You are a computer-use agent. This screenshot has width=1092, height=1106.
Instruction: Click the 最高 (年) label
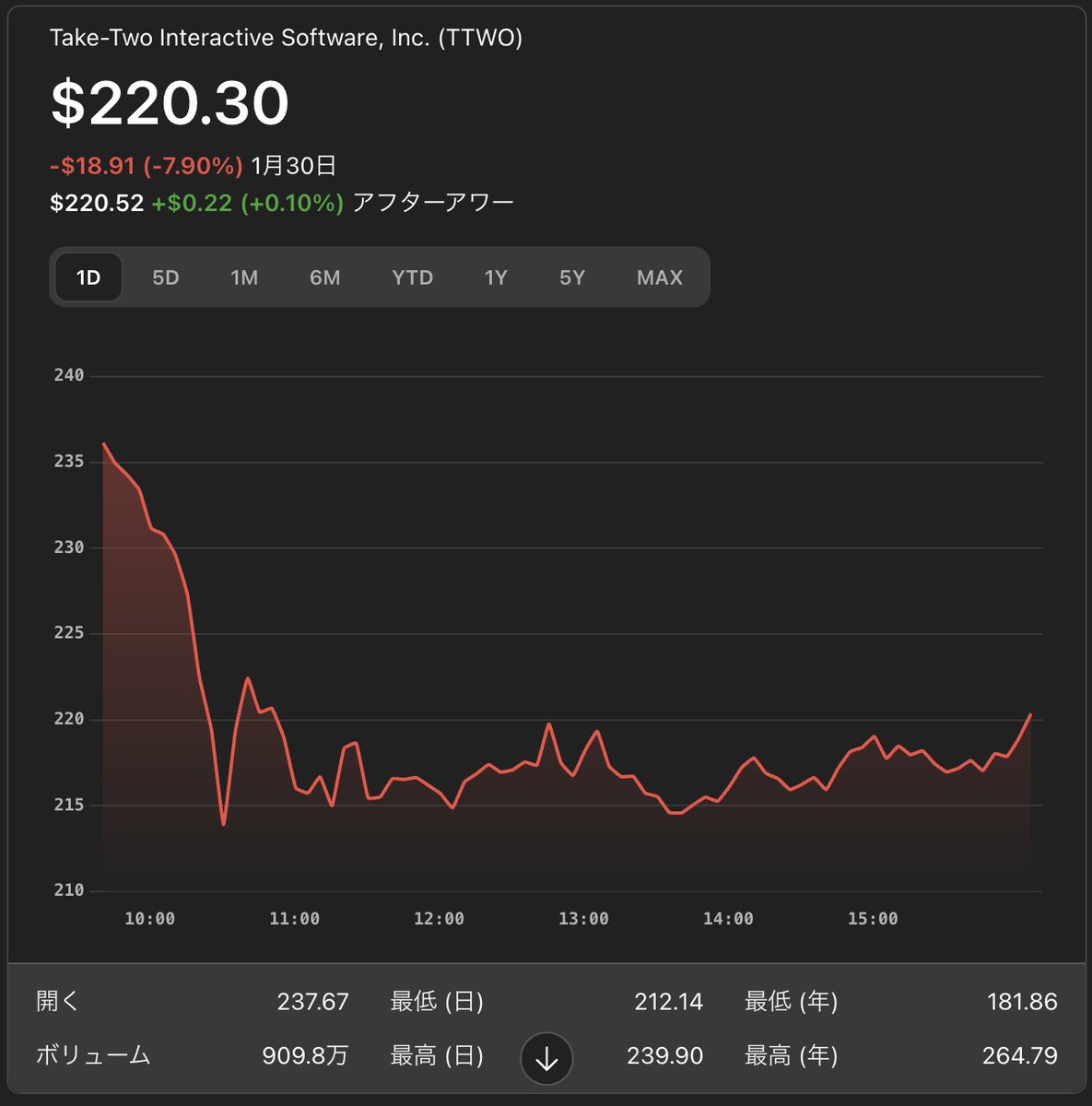(x=792, y=1055)
